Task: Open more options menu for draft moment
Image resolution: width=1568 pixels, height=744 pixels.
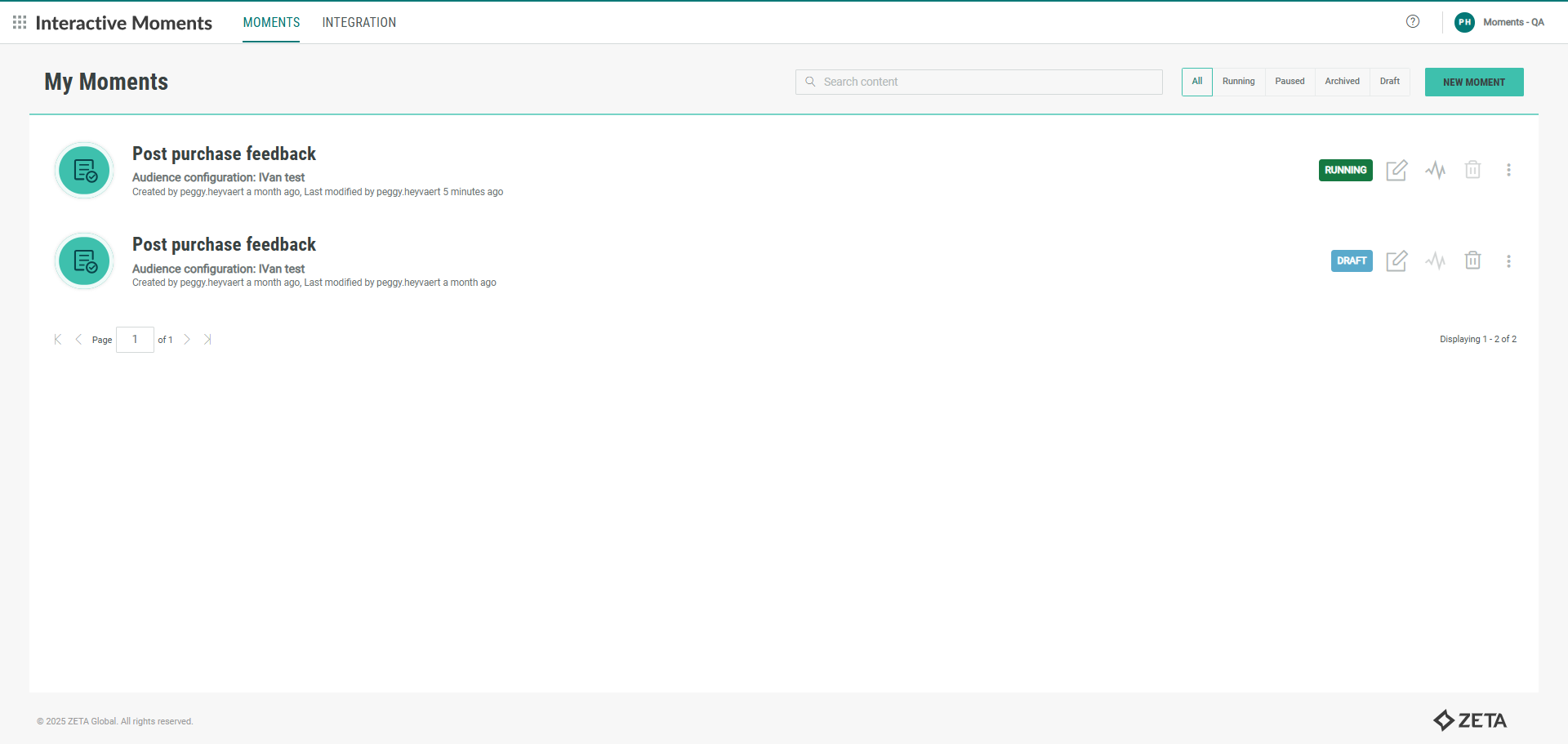Action: pos(1508,261)
